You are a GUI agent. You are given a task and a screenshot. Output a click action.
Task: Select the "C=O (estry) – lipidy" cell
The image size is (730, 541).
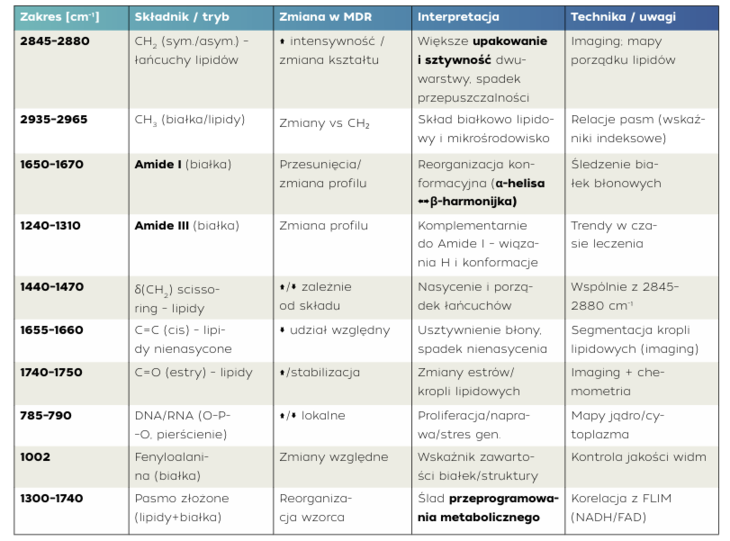click(x=193, y=372)
